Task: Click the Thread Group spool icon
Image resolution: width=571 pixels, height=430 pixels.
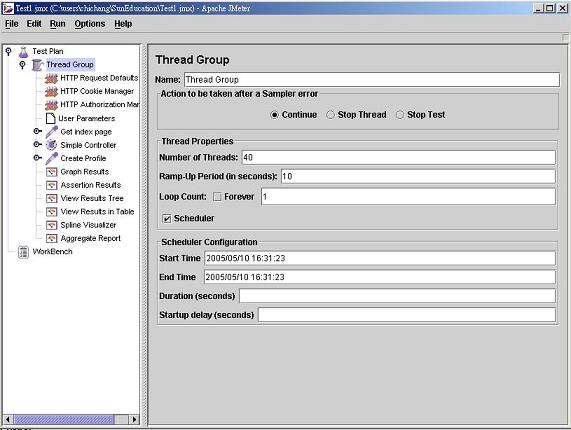Action: [38, 65]
